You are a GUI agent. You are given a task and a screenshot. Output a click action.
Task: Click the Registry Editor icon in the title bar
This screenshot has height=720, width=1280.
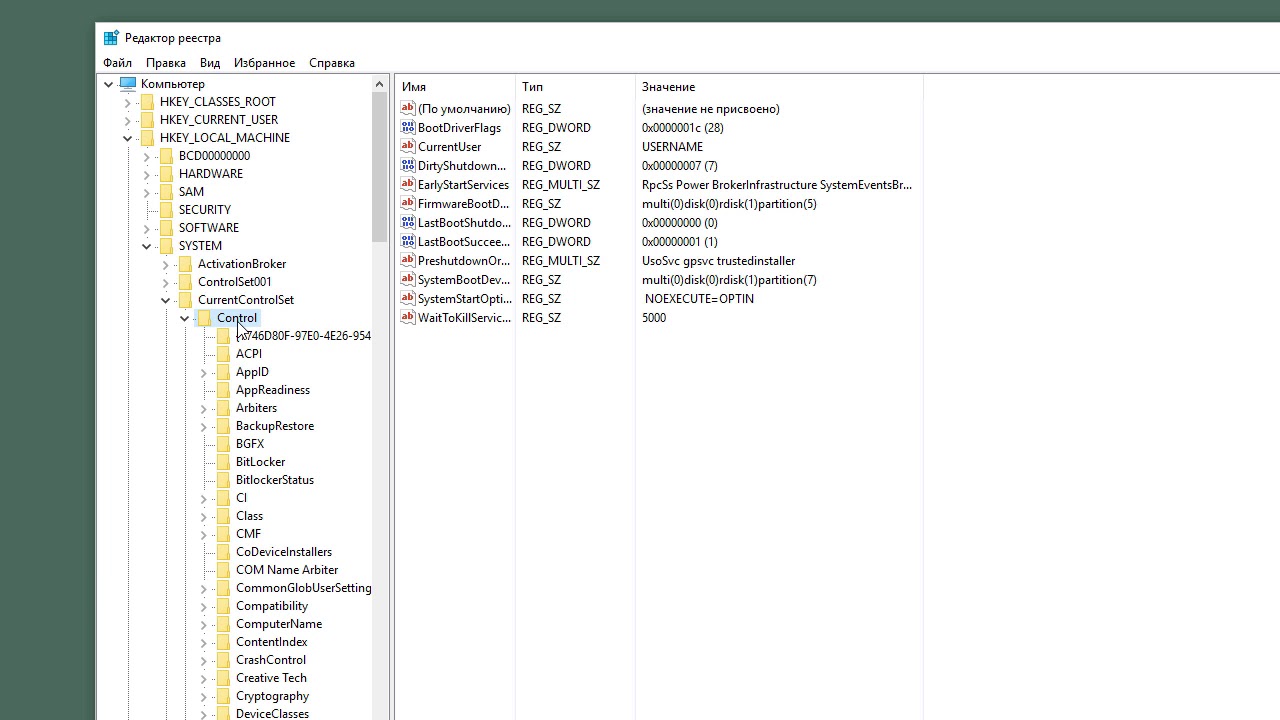point(111,38)
